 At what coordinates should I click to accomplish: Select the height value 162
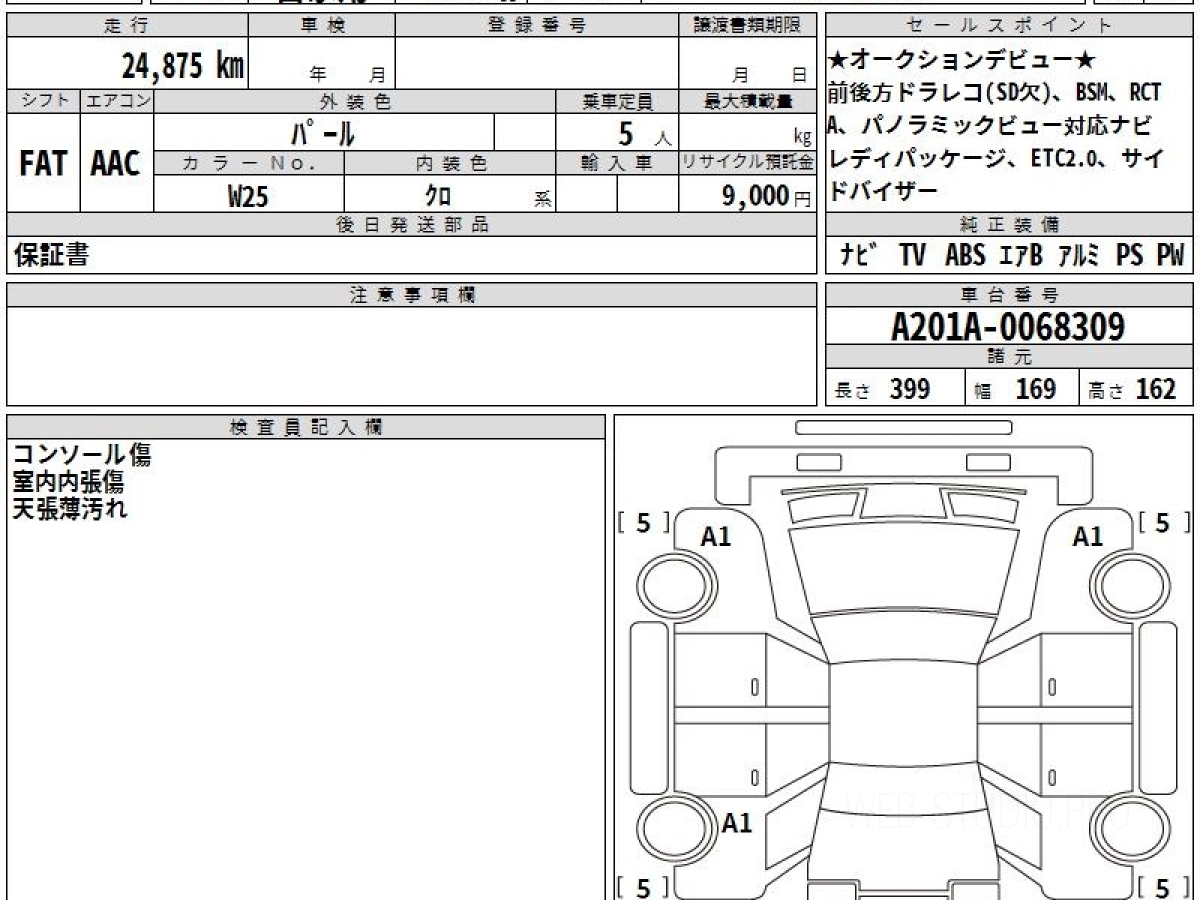(x=1156, y=389)
